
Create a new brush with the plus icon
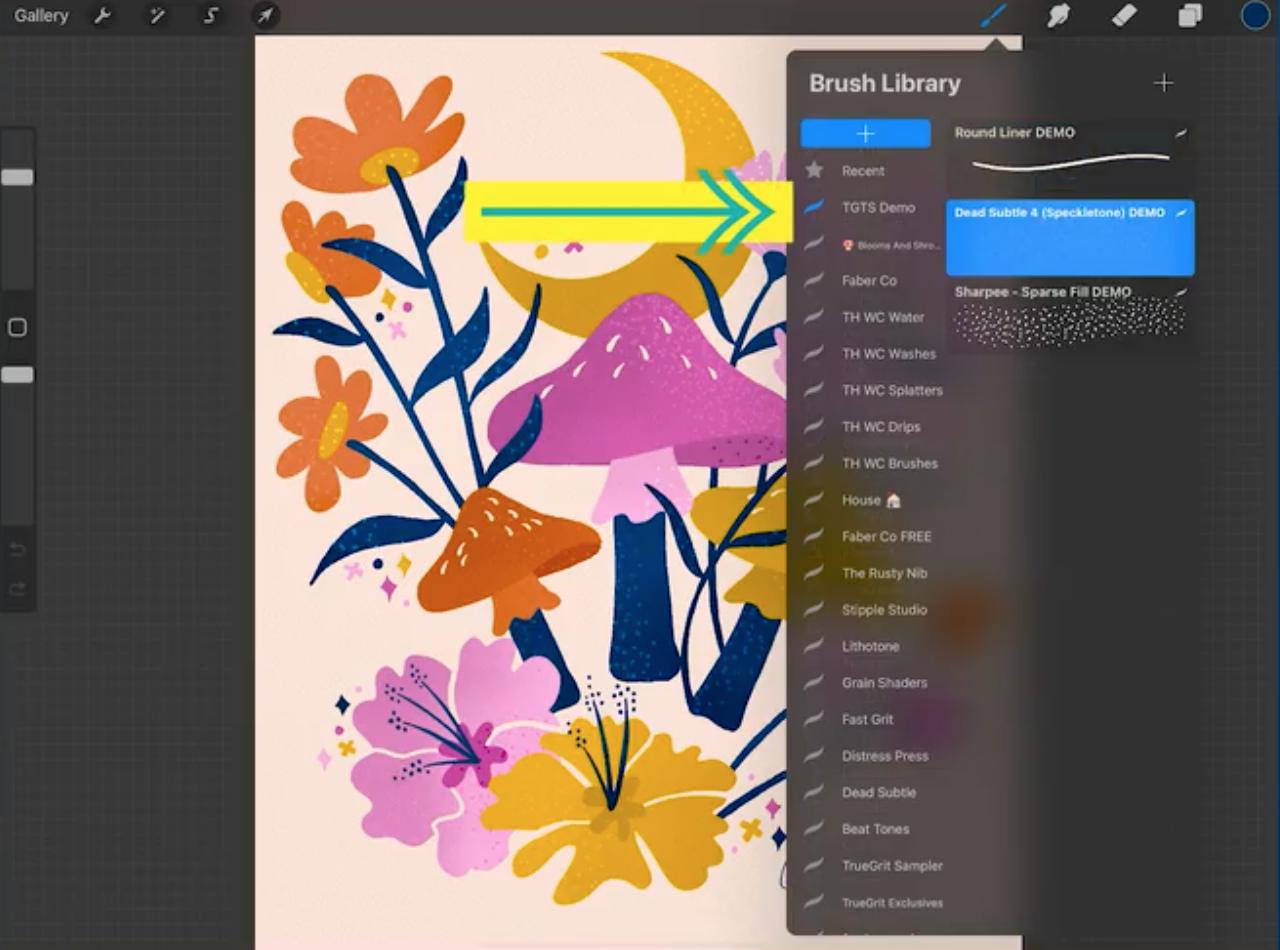click(x=1163, y=84)
